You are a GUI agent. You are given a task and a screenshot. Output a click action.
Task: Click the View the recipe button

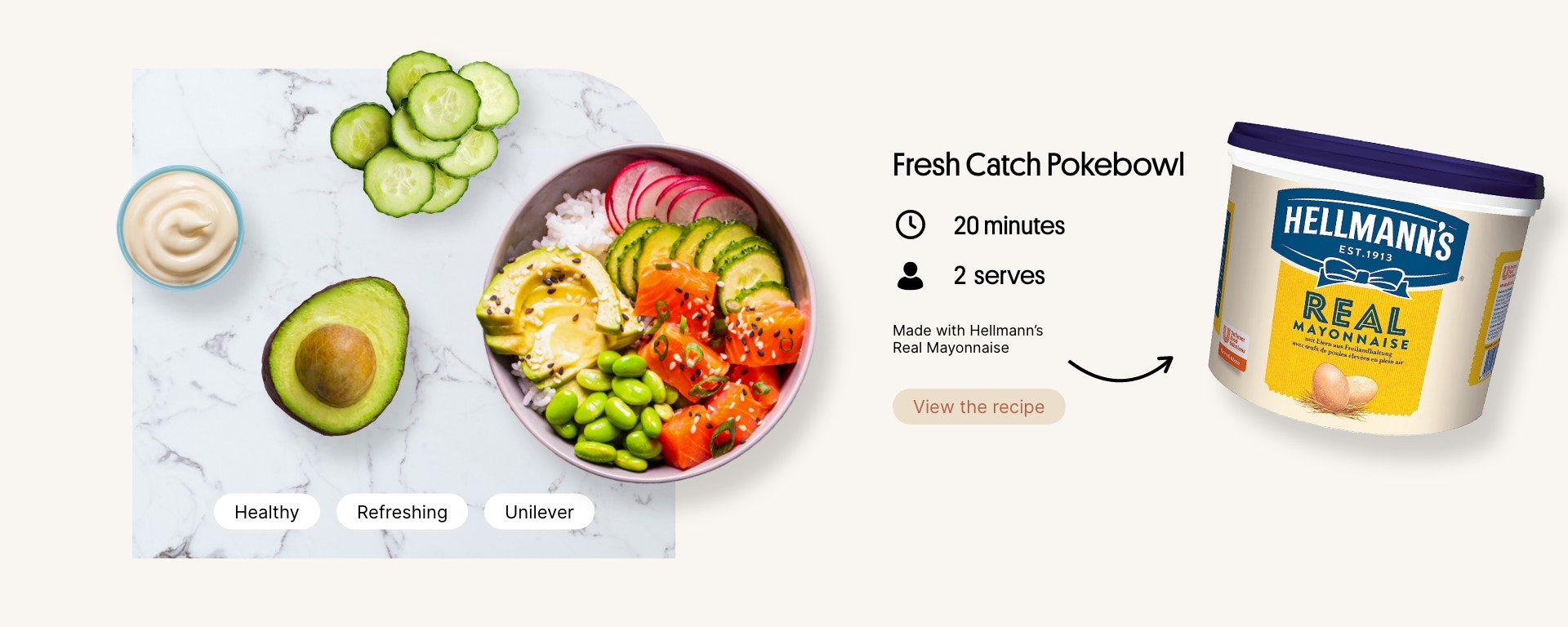point(978,407)
